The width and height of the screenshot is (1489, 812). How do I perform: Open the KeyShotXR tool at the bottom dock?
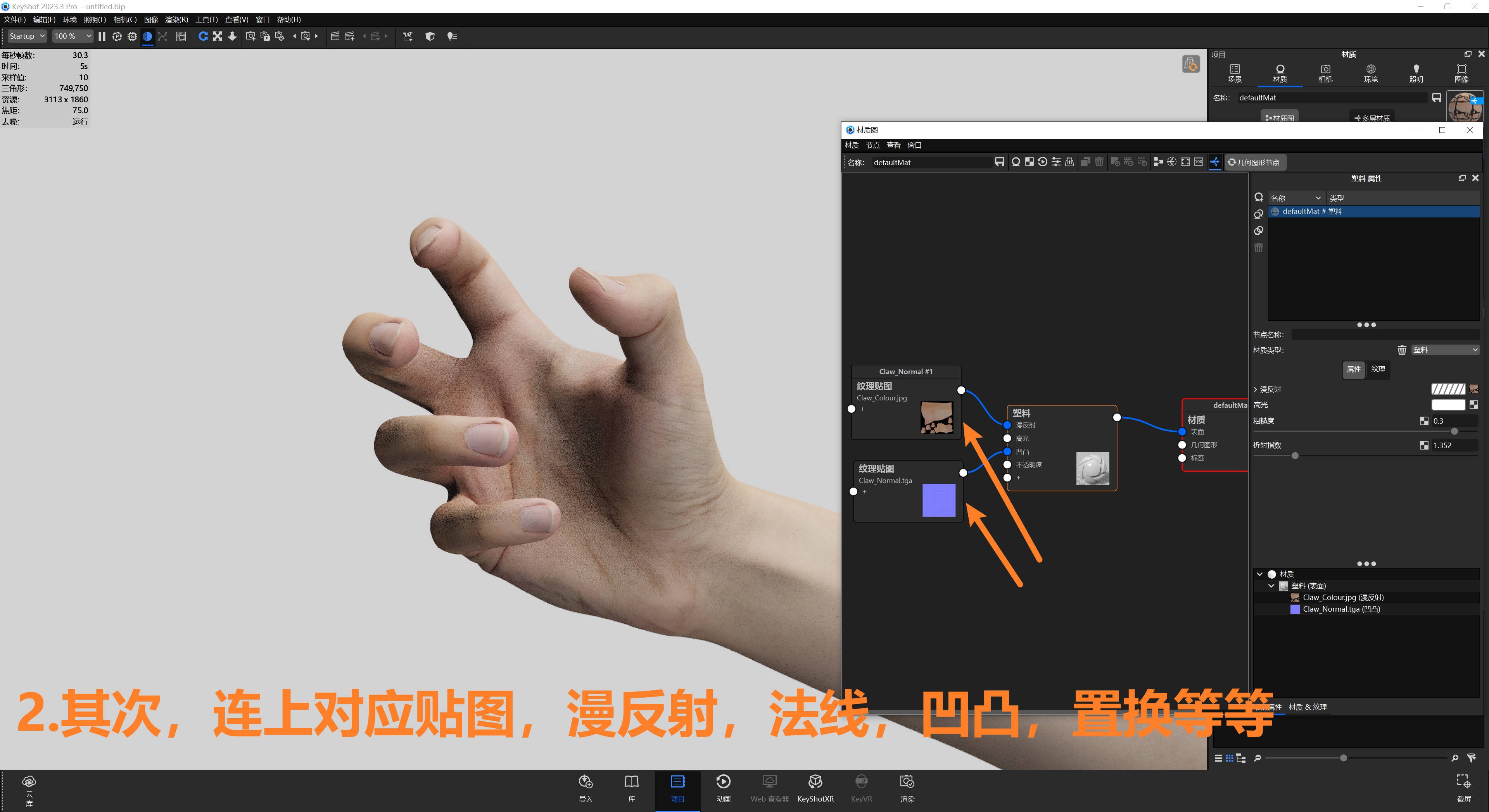pyautogui.click(x=815, y=788)
